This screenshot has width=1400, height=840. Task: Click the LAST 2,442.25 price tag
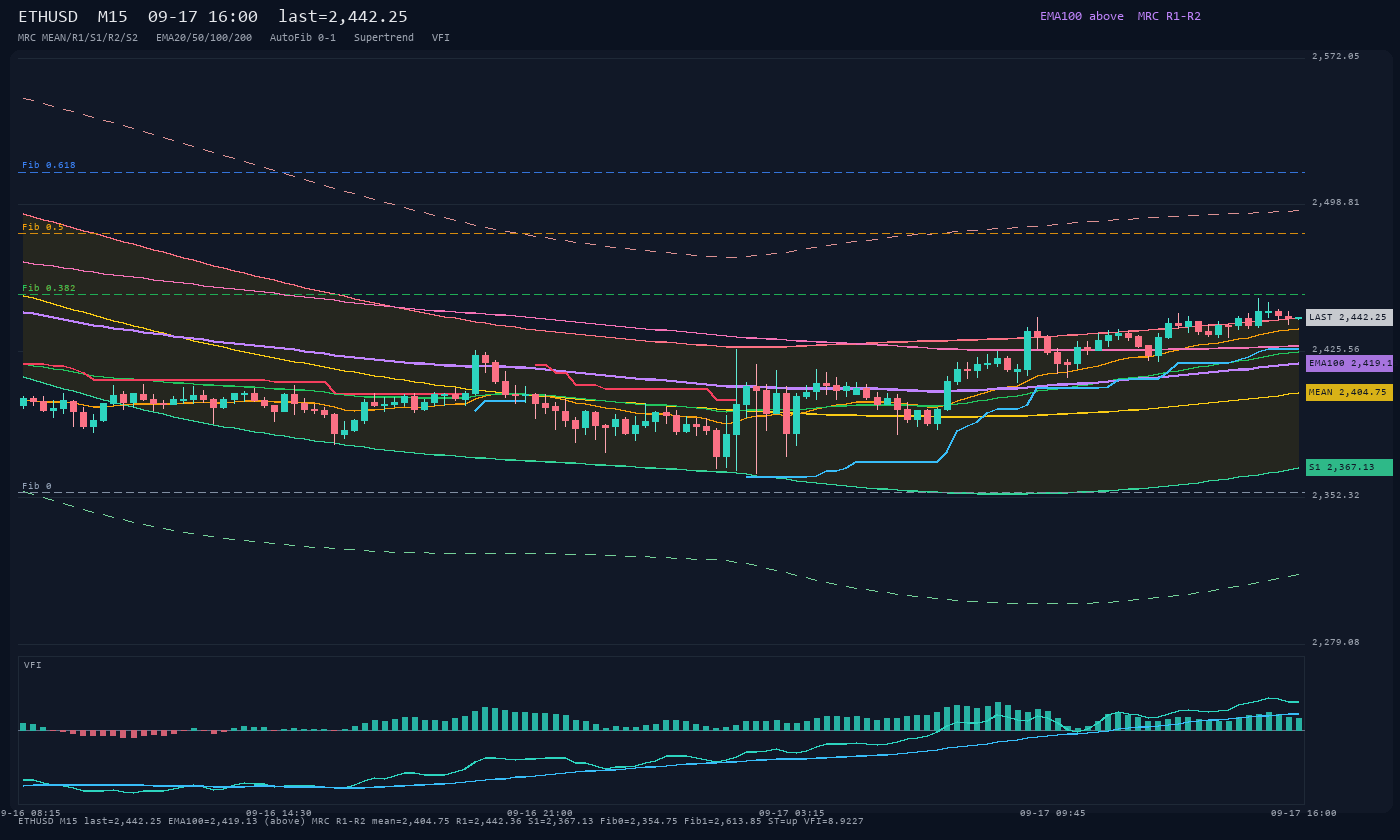(1349, 317)
